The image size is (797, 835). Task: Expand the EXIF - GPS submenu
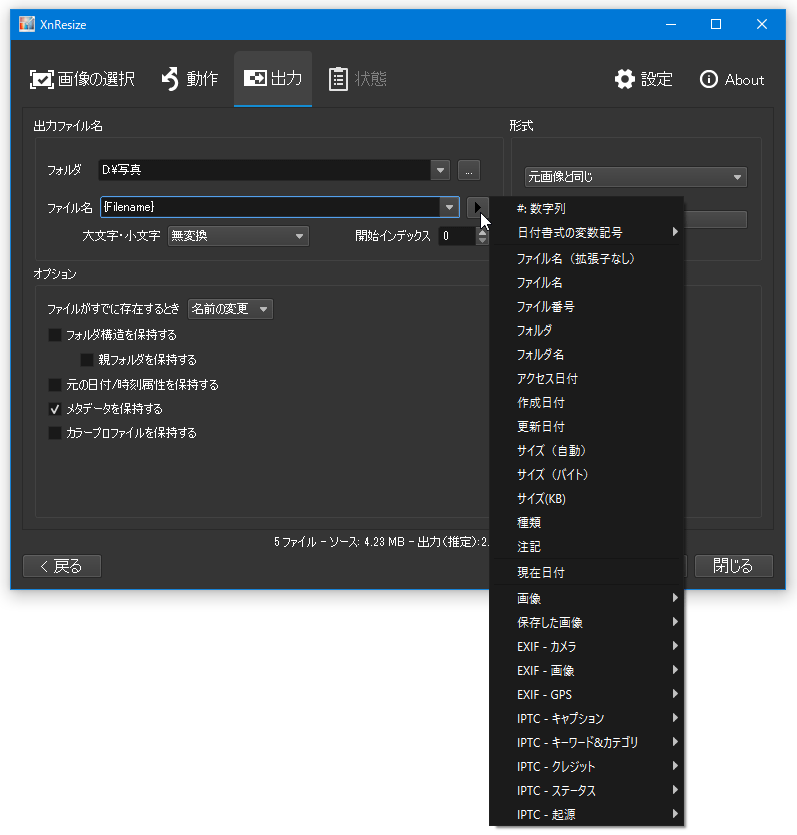586,694
